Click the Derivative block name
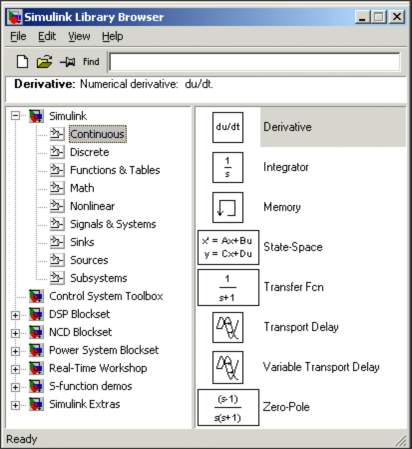412x449 pixels. 287,127
